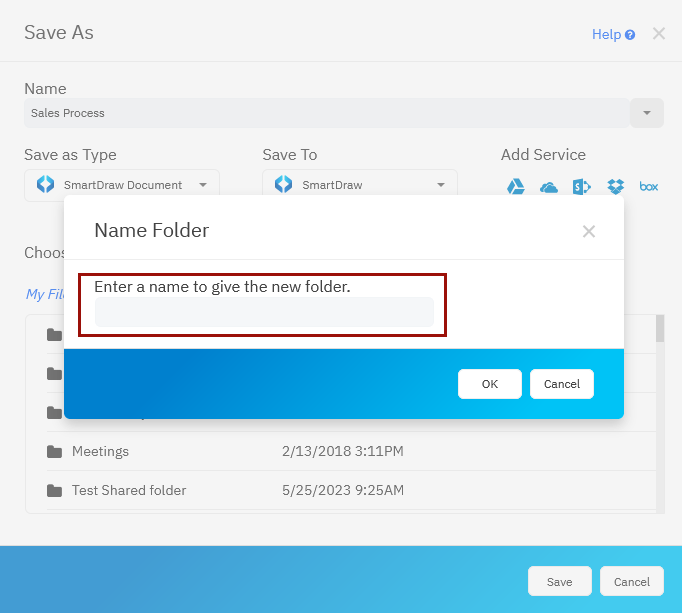This screenshot has height=613, width=682.
Task: Click the Meetings folder icon
Action: (54, 452)
